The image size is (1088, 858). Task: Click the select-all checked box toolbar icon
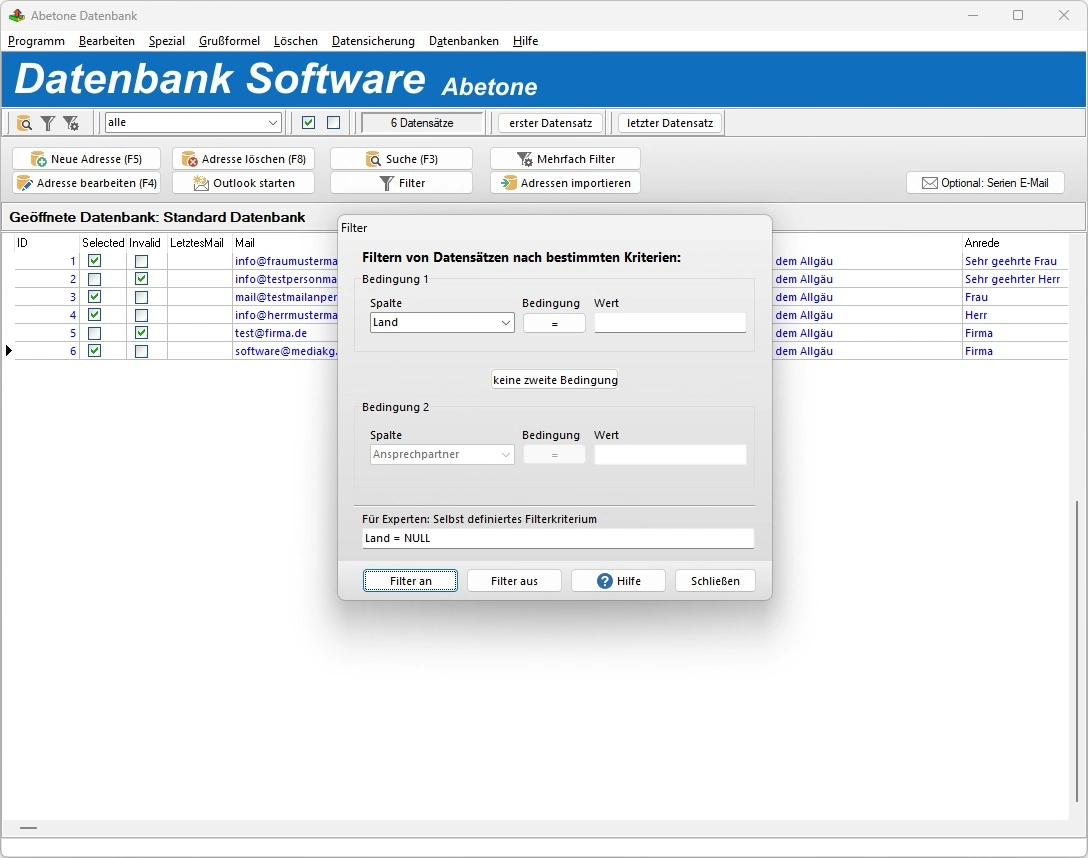point(309,123)
